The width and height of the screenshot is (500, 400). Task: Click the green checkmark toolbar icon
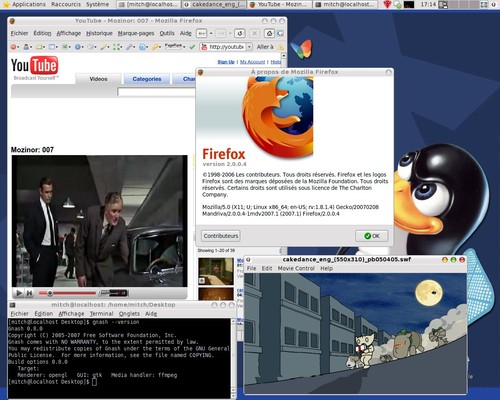pyautogui.click(x=192, y=47)
